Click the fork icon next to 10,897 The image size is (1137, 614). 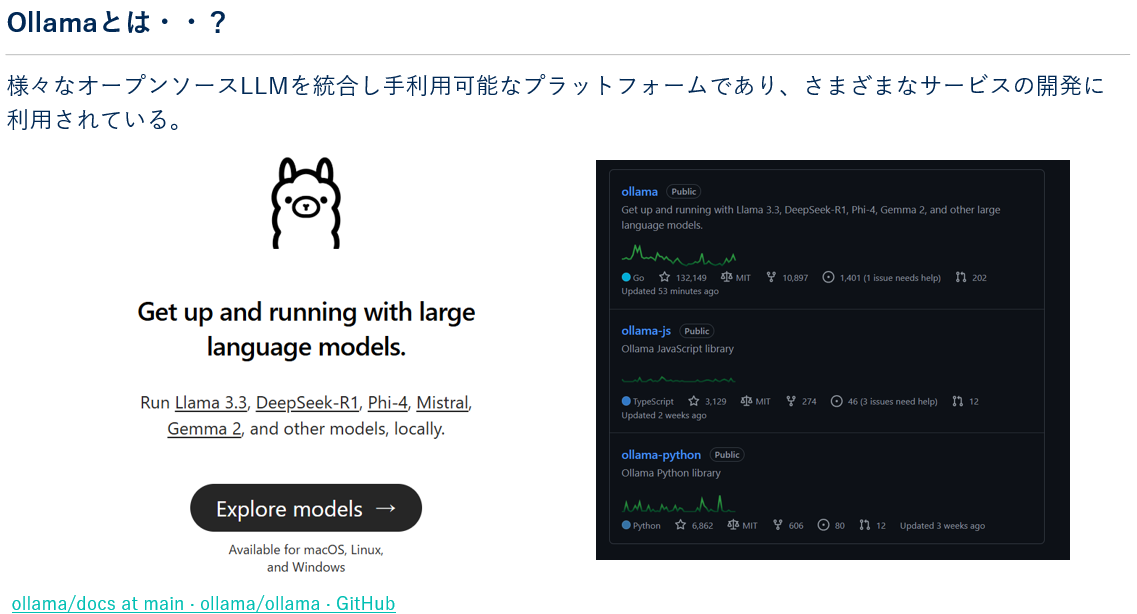click(x=771, y=277)
